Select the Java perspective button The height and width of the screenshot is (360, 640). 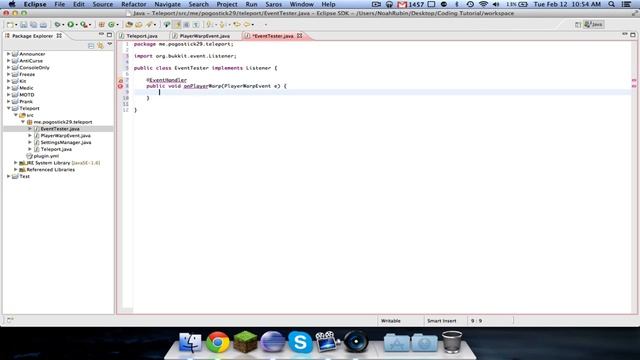click(x=593, y=24)
